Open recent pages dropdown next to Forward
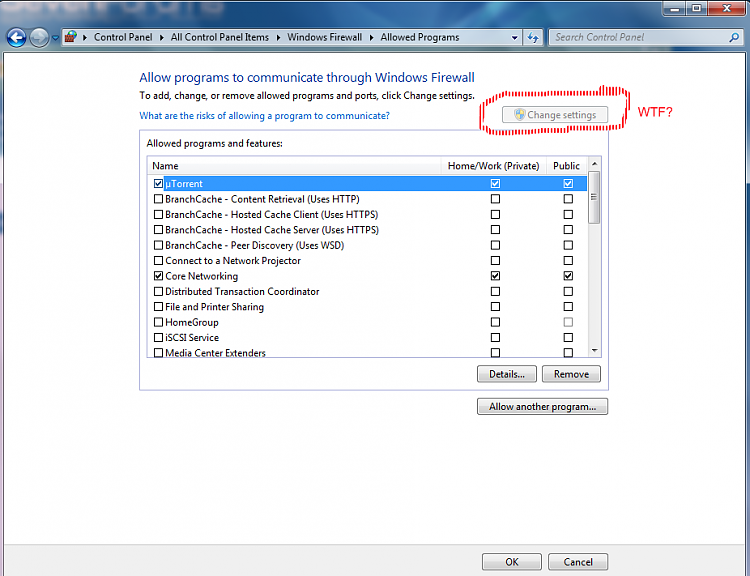 55,38
